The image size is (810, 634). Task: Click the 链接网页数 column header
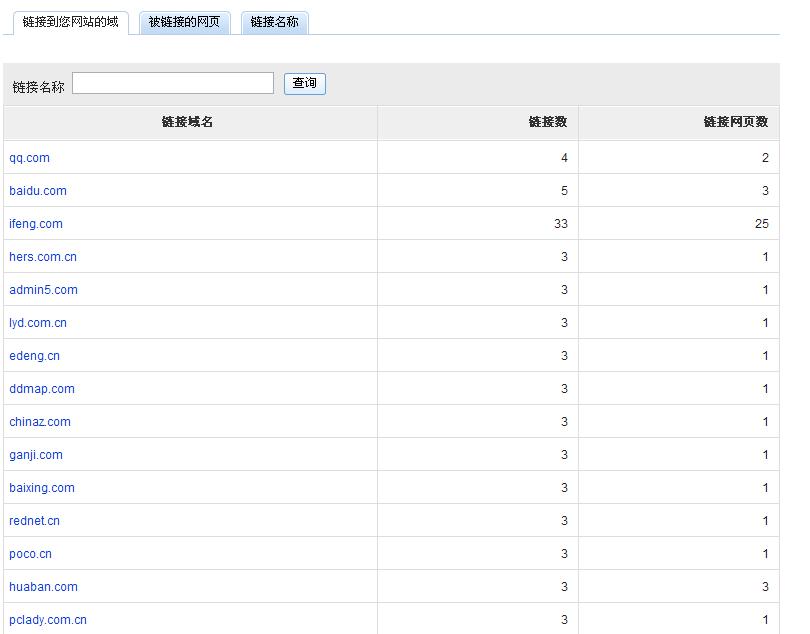(735, 122)
